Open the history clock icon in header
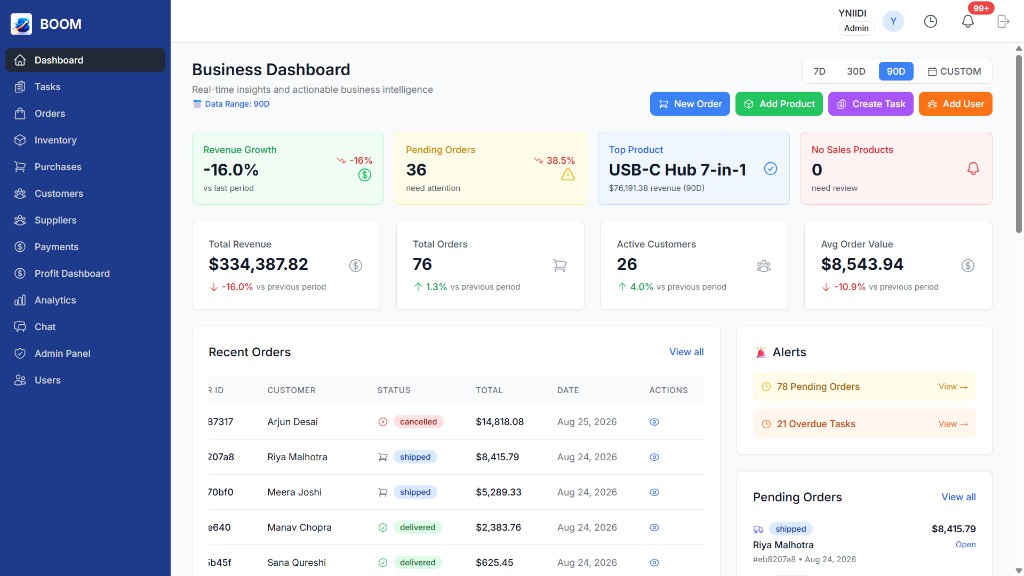 click(931, 22)
